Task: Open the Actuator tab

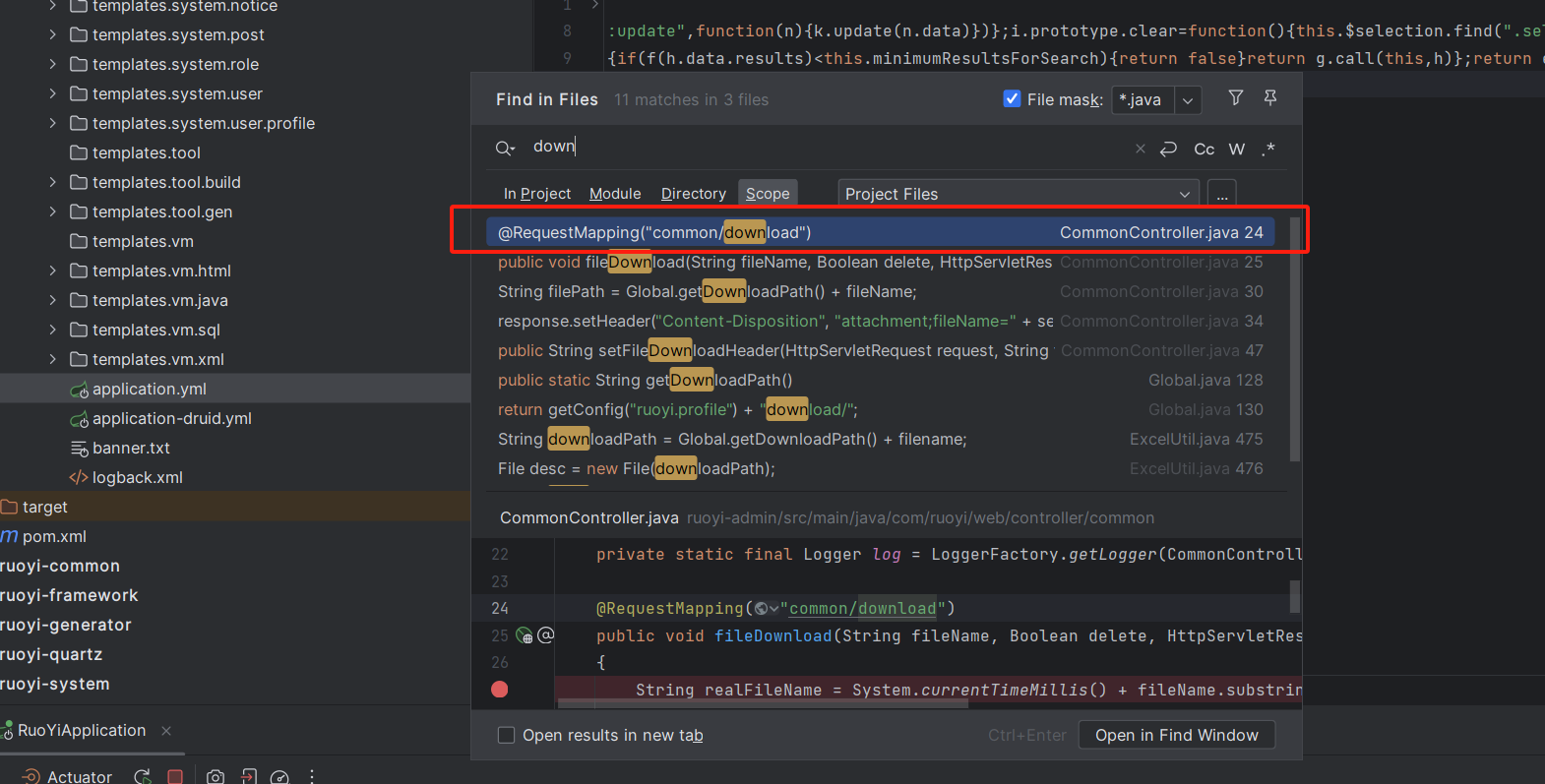Action: pyautogui.click(x=67, y=776)
